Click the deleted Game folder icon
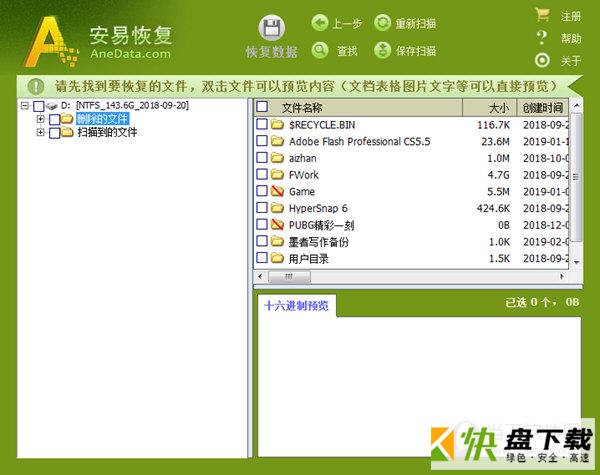Image resolution: width=600 pixels, height=475 pixels. click(277, 191)
